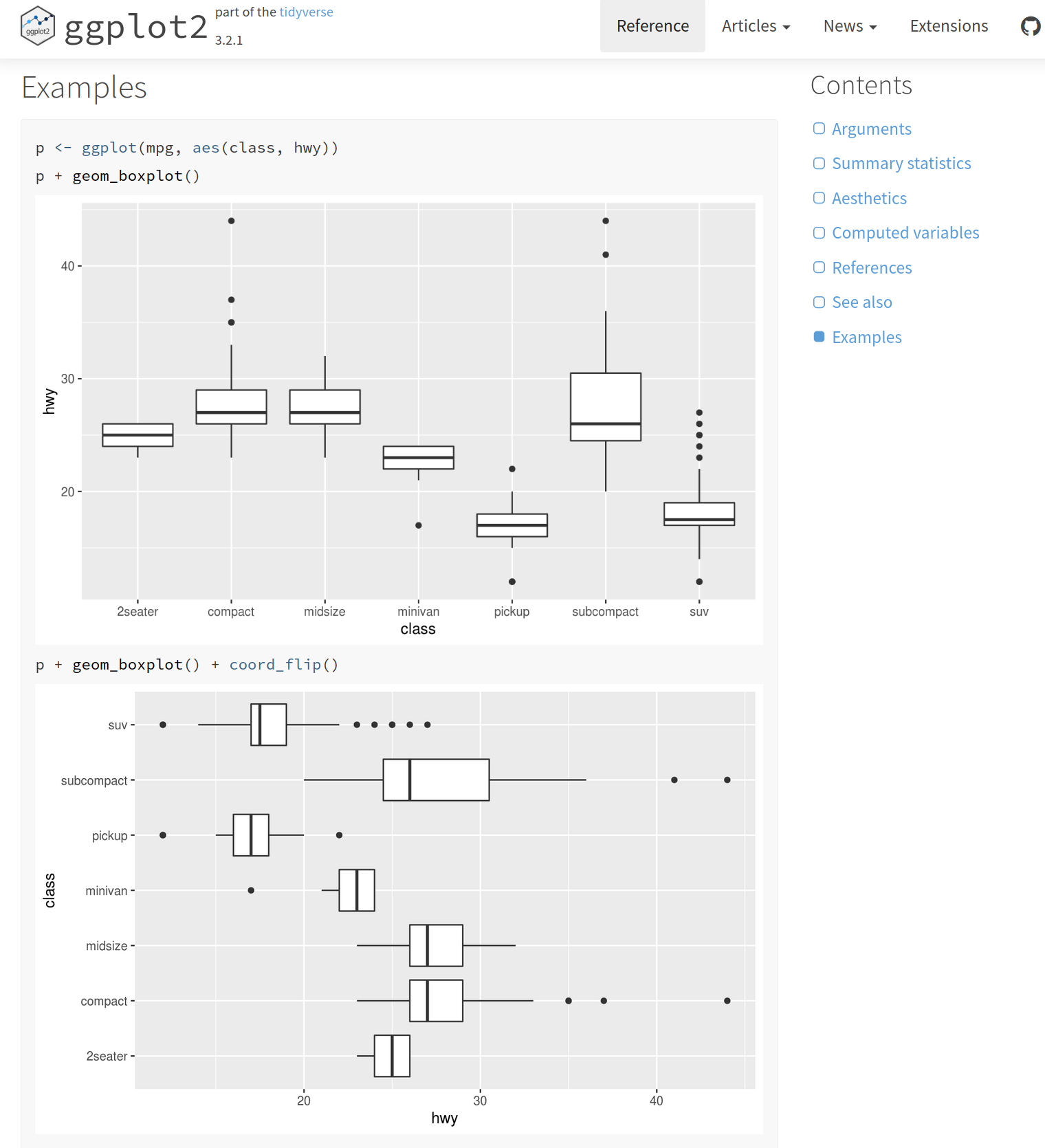This screenshot has width=1045, height=1148.
Task: Navigate to the Arguments section link
Action: tap(872, 129)
